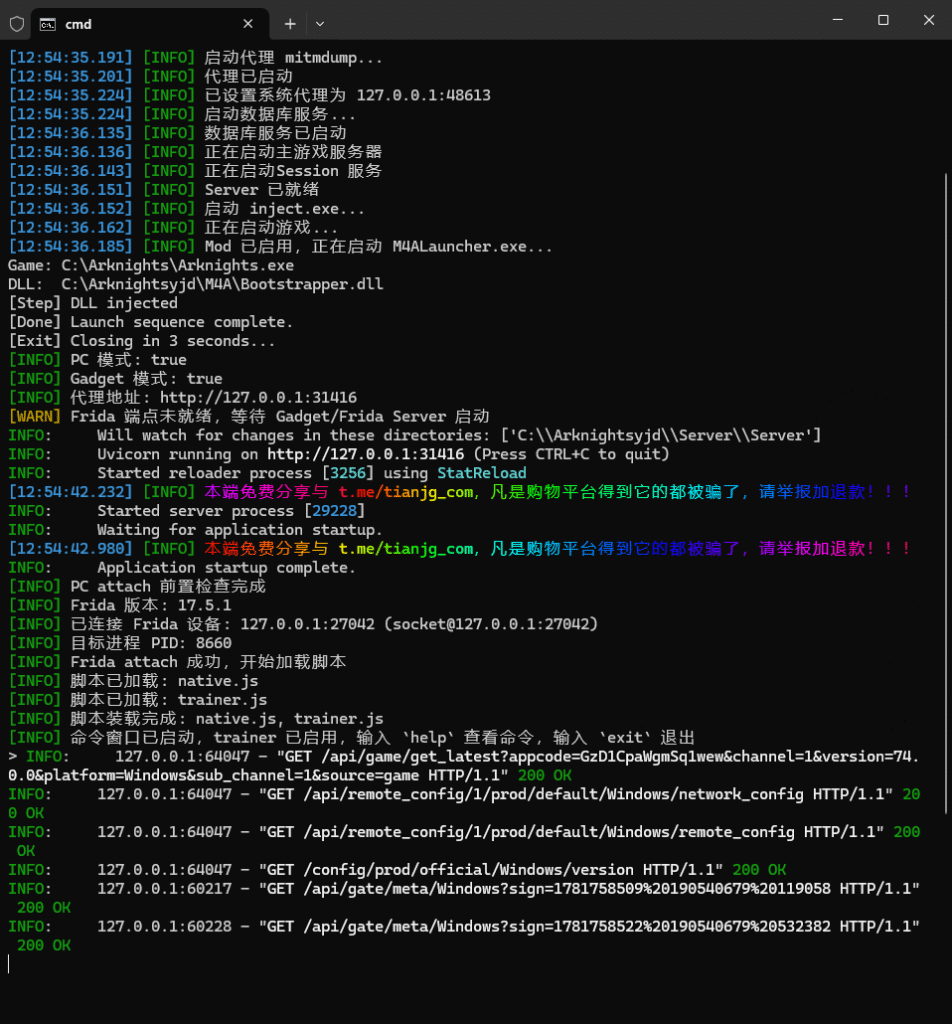Viewport: 952px width, 1024px height.
Task: Click the server process id "[29228]"
Action: click(x=334, y=511)
